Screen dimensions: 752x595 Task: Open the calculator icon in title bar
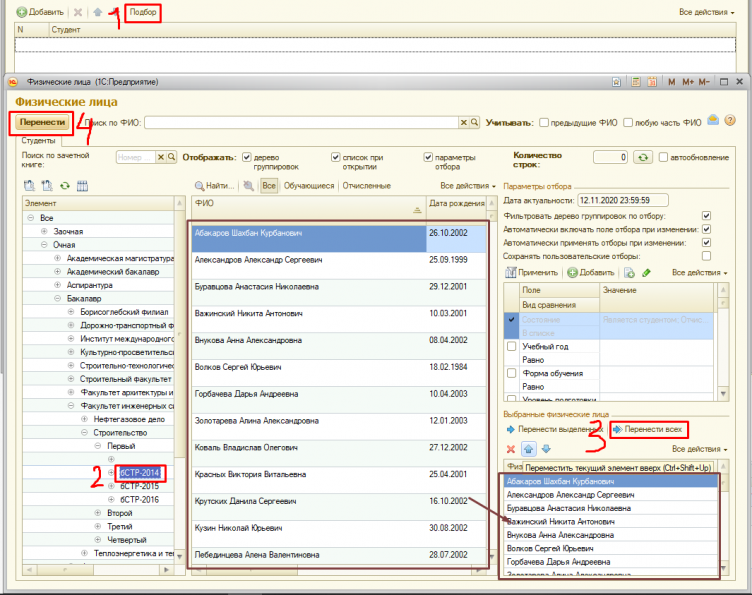[x=635, y=82]
